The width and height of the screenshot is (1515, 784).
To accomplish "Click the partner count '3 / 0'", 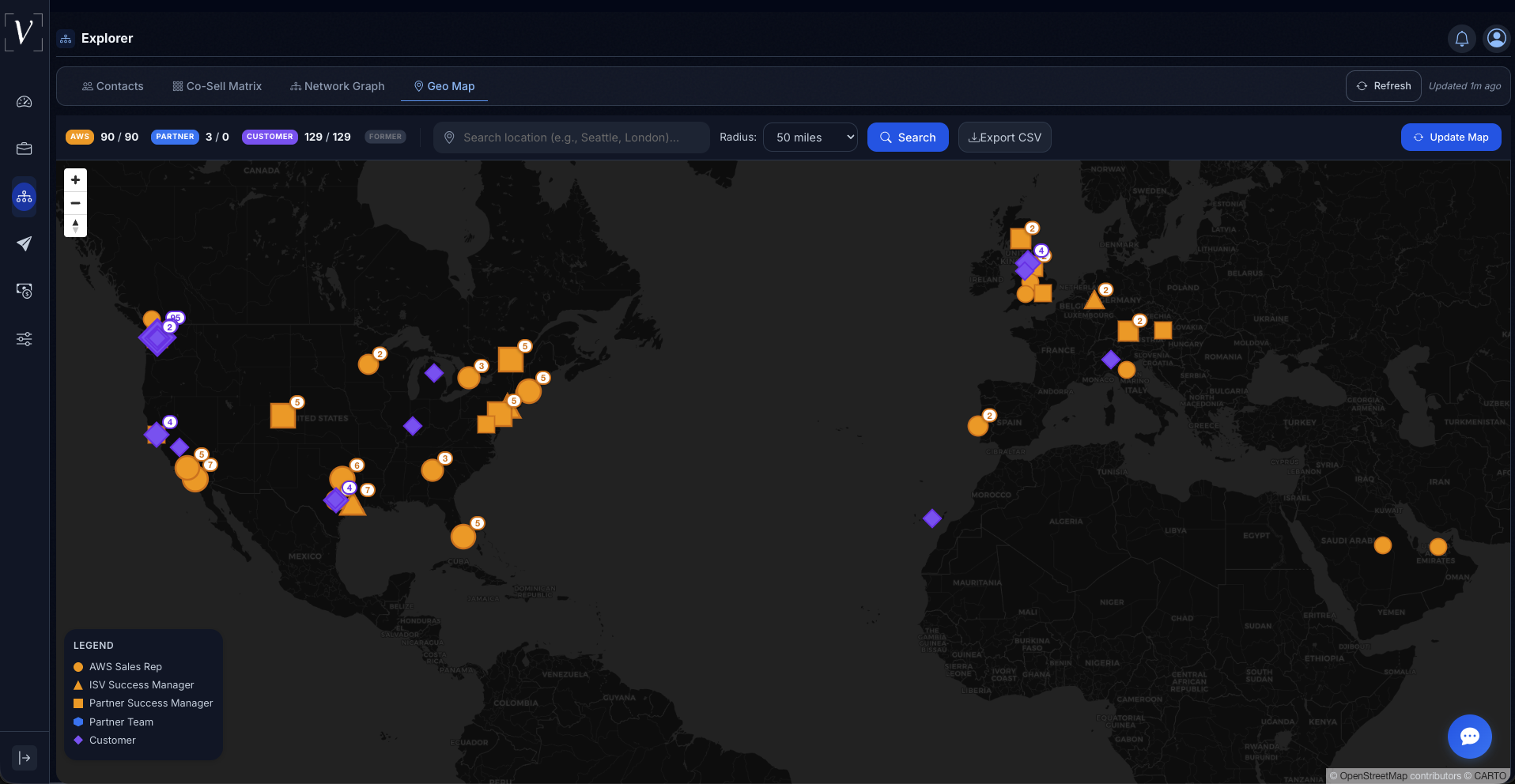I will pyautogui.click(x=217, y=137).
